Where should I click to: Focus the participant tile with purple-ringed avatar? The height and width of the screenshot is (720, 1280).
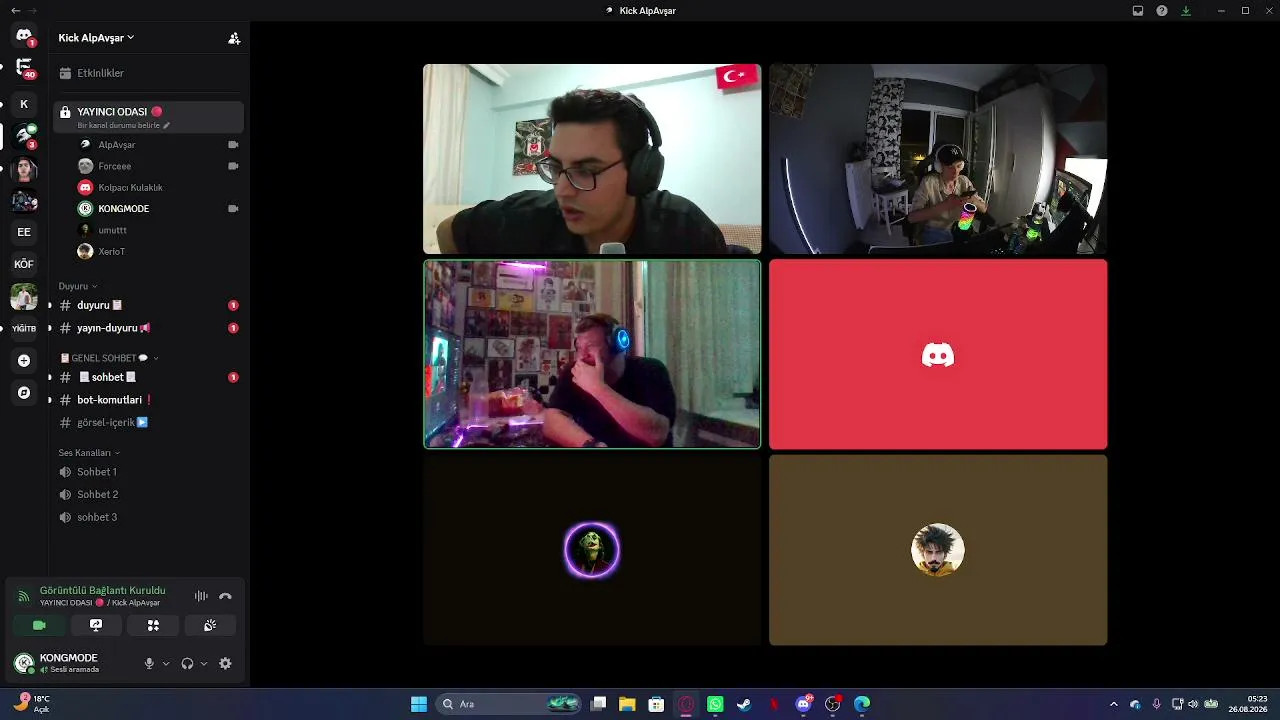click(592, 550)
